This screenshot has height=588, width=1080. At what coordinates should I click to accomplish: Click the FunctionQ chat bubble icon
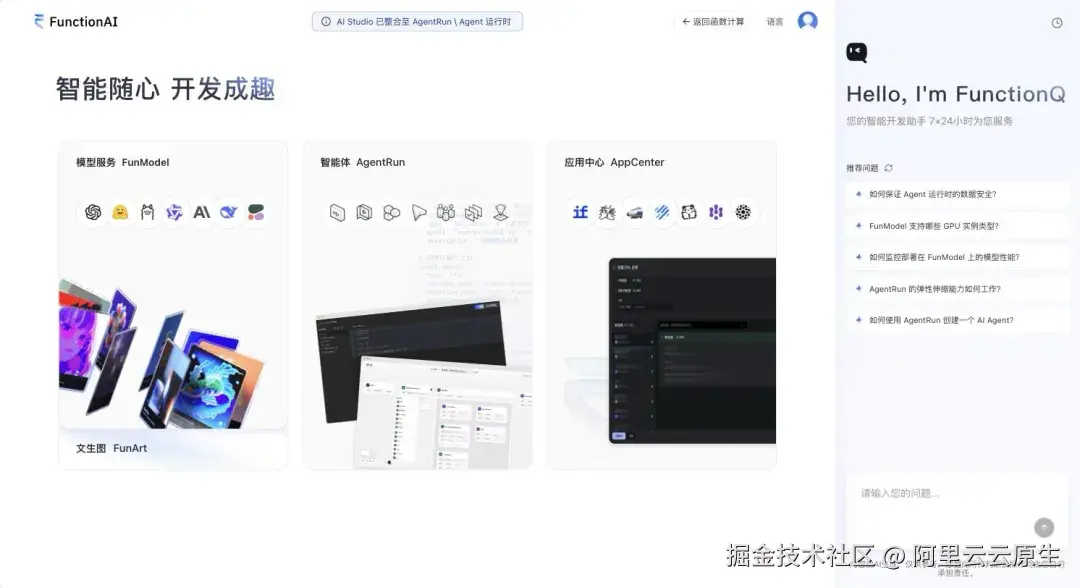pos(856,52)
